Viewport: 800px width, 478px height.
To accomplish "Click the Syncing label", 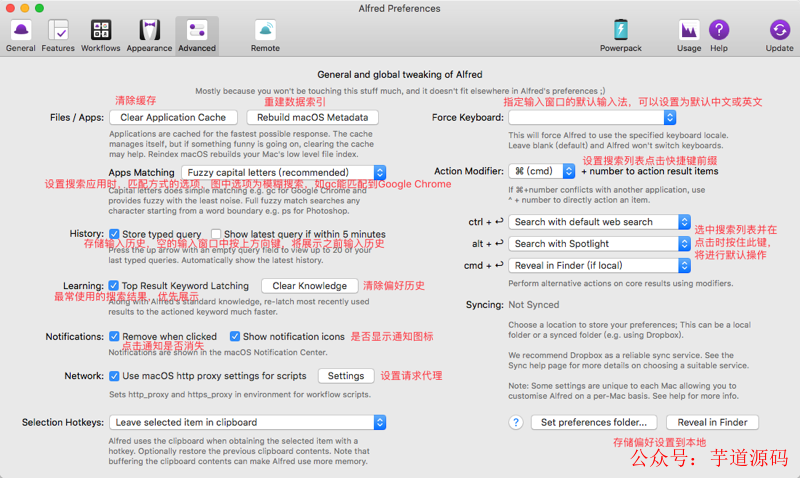I will click(x=485, y=305).
